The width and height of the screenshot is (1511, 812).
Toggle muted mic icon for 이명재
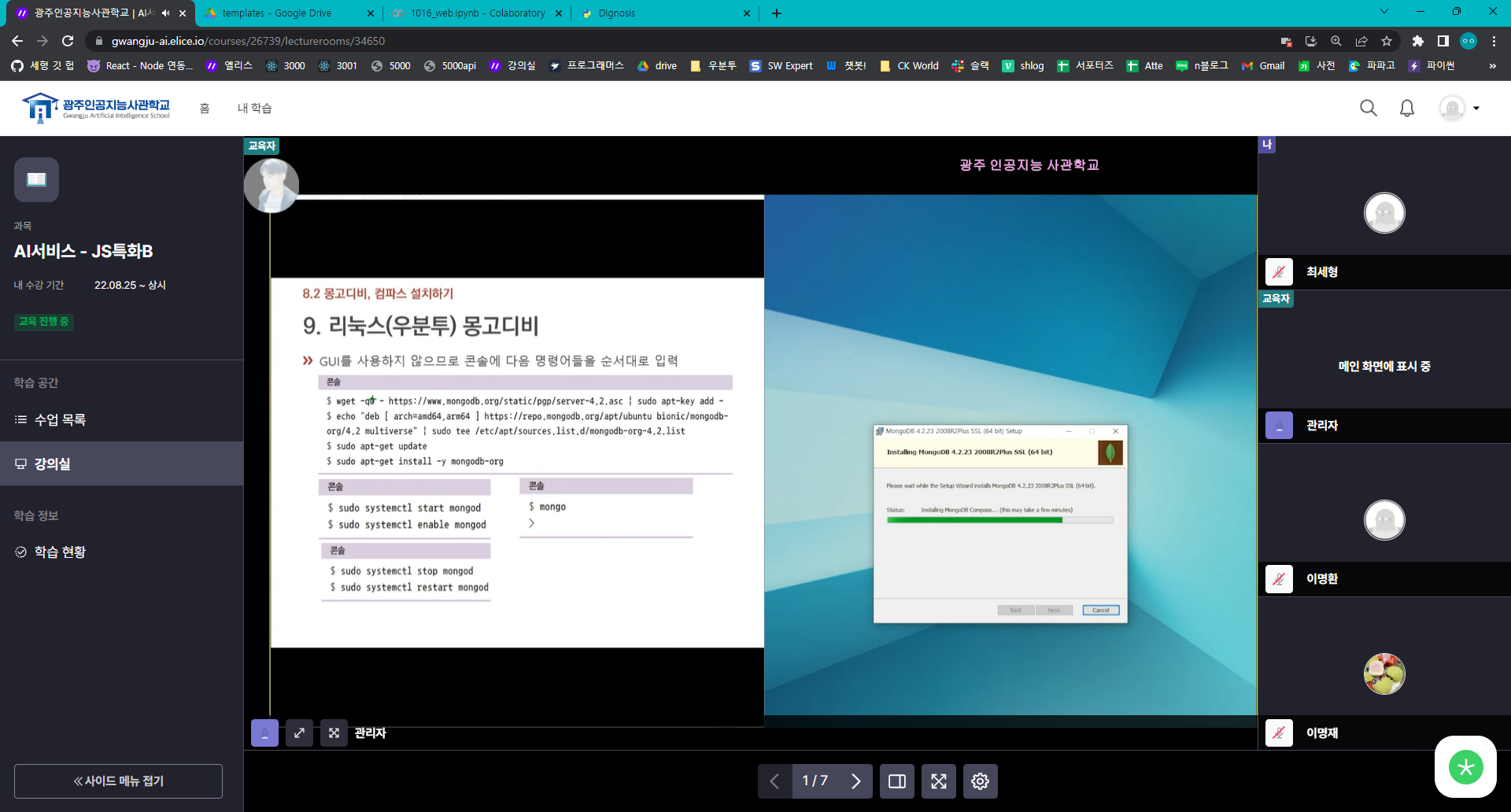[1279, 733]
